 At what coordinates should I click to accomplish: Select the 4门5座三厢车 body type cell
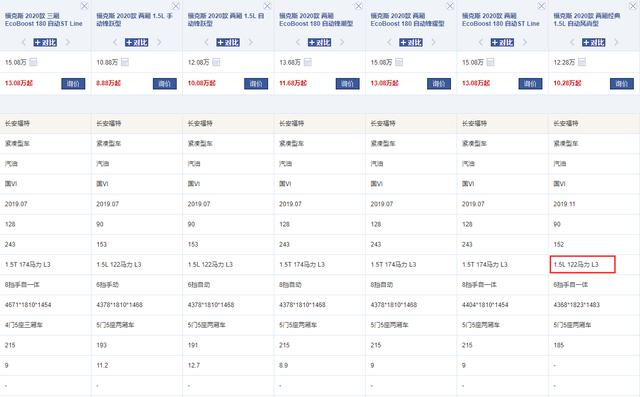[24, 325]
